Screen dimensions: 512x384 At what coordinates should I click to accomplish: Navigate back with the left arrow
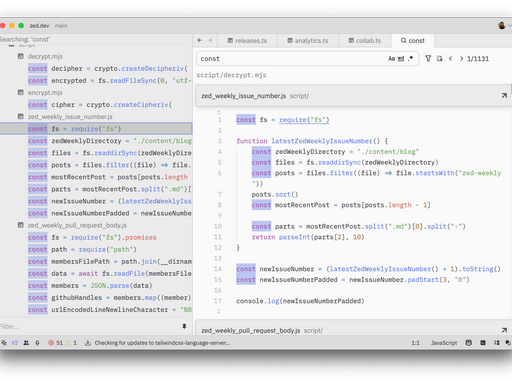(200, 40)
